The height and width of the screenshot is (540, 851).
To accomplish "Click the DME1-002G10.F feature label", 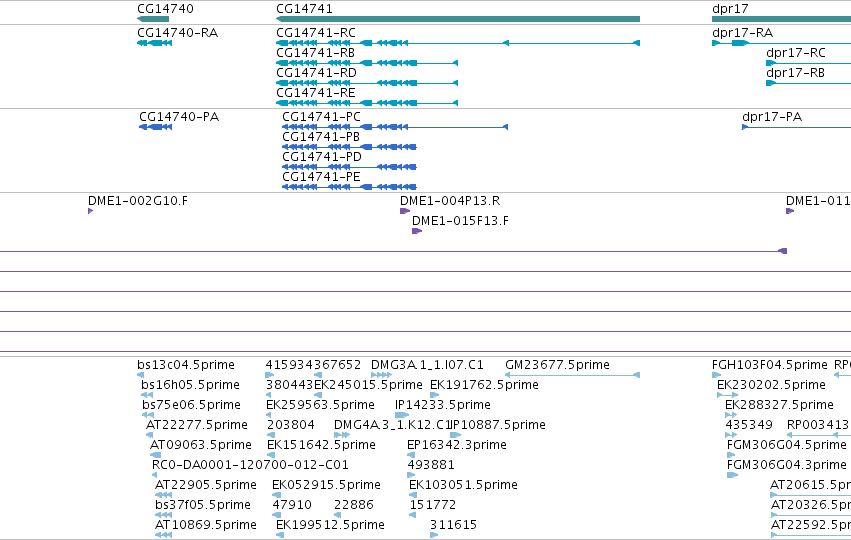I will 138,201.
